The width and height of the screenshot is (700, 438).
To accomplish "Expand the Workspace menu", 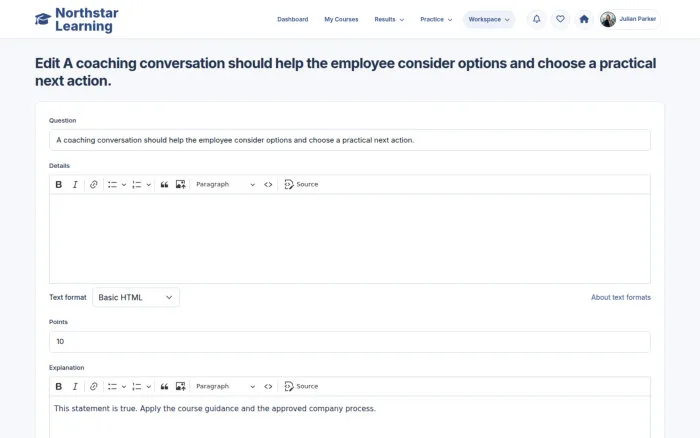I will (489, 19).
